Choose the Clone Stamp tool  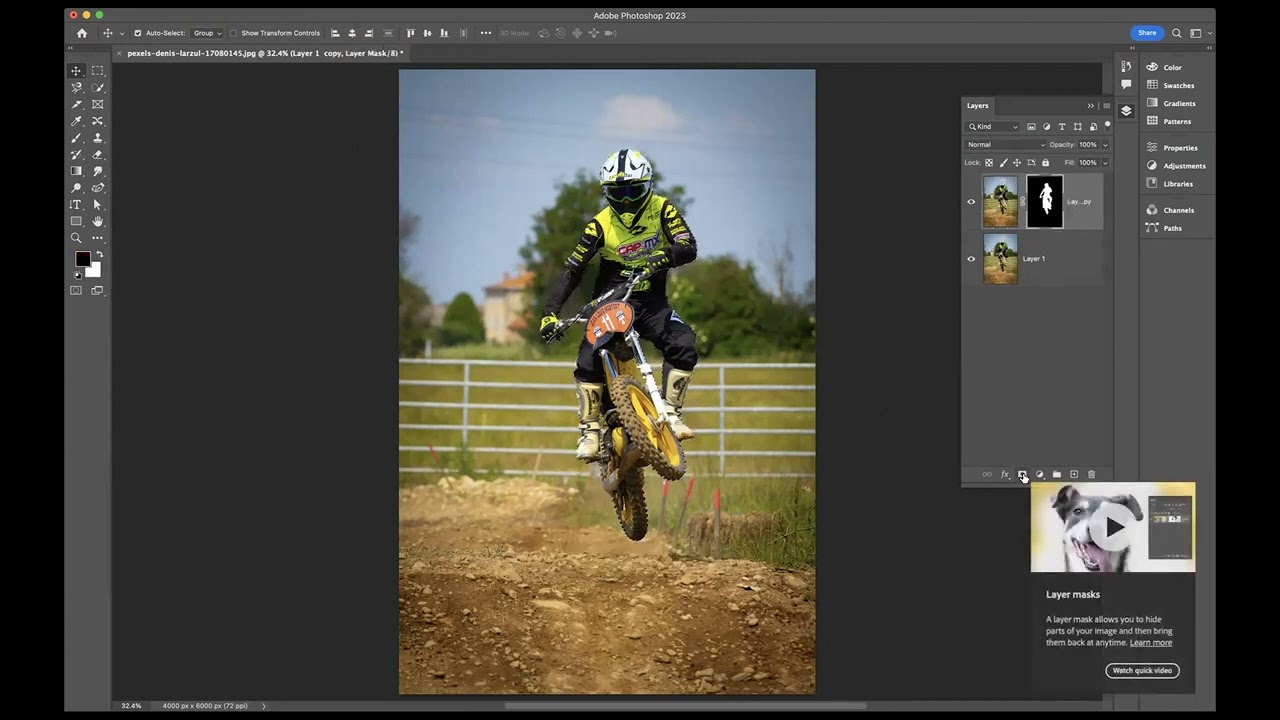(97, 138)
